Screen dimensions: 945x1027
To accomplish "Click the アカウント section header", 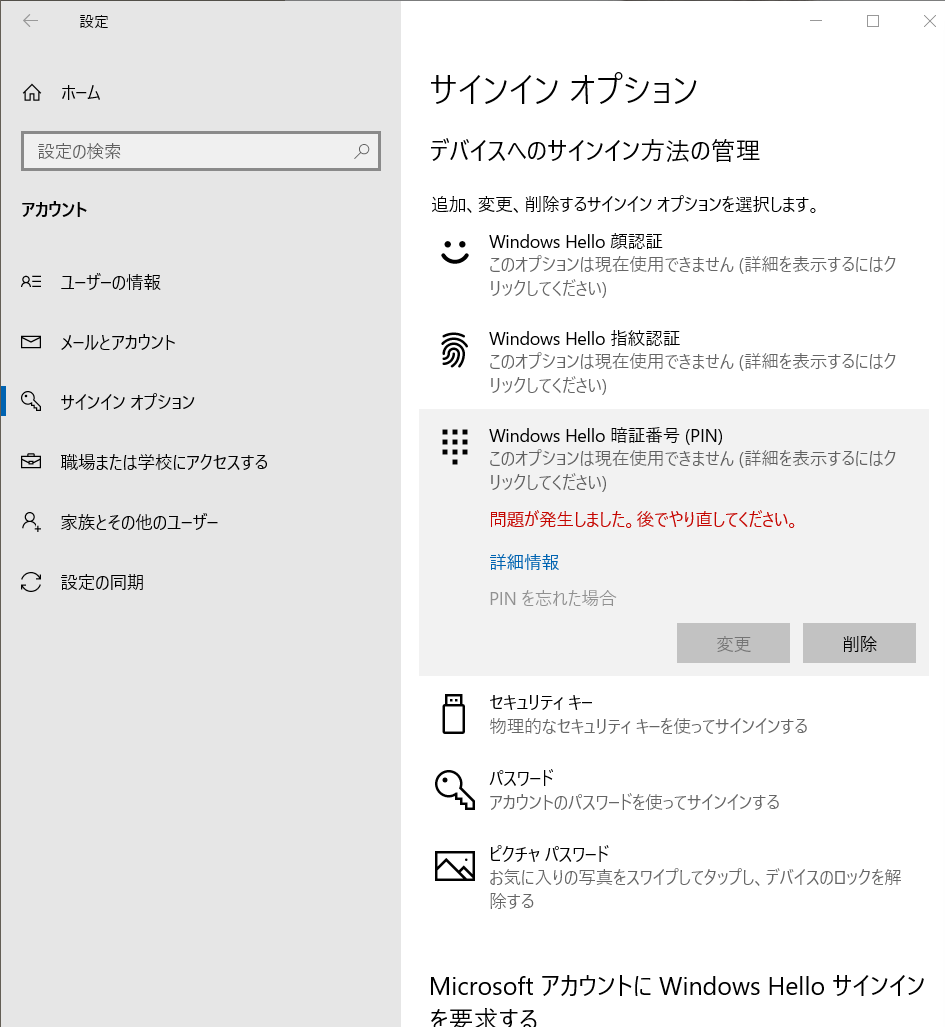I will tap(54, 210).
